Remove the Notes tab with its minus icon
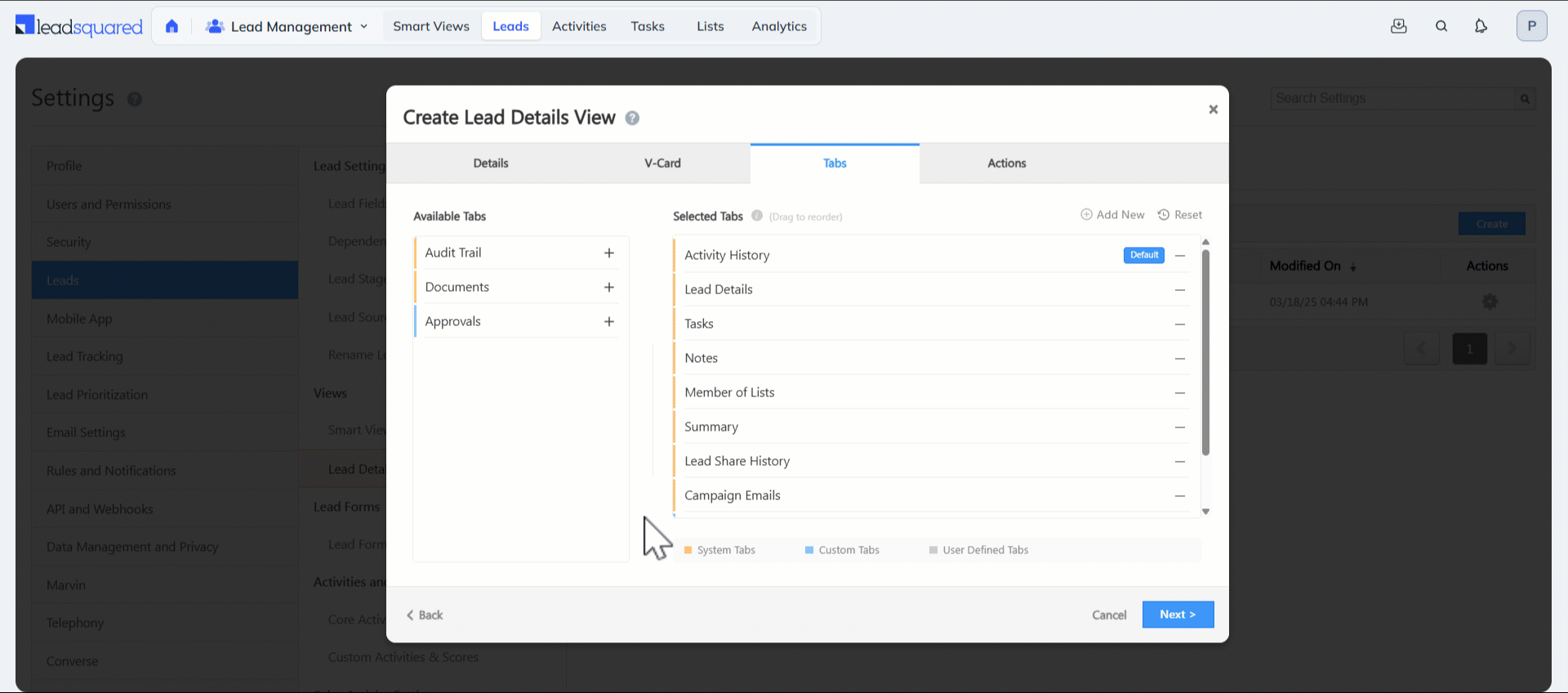This screenshot has width=1568, height=693. click(1180, 359)
